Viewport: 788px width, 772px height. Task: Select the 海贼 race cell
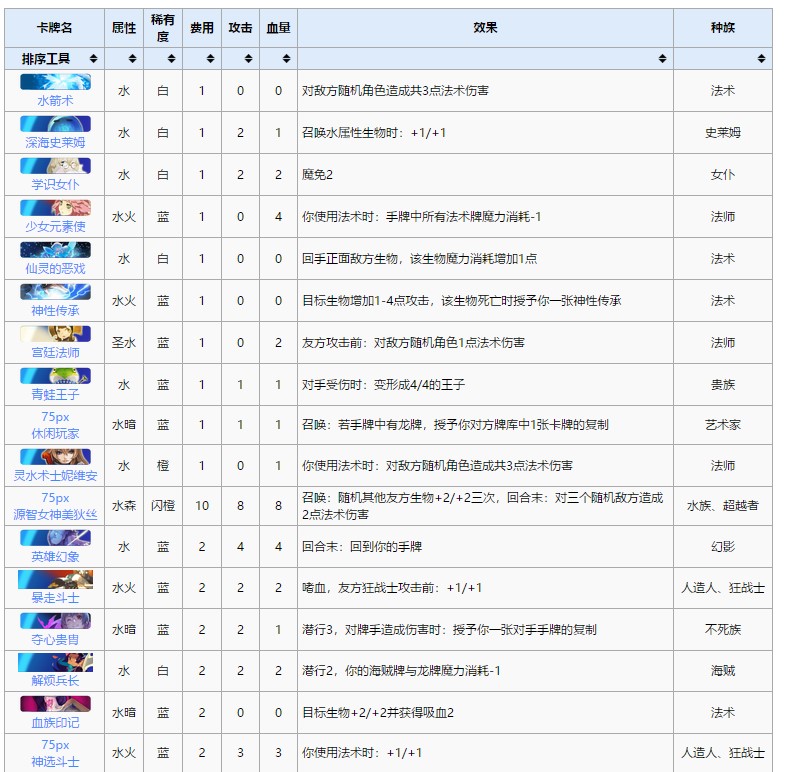(x=723, y=671)
